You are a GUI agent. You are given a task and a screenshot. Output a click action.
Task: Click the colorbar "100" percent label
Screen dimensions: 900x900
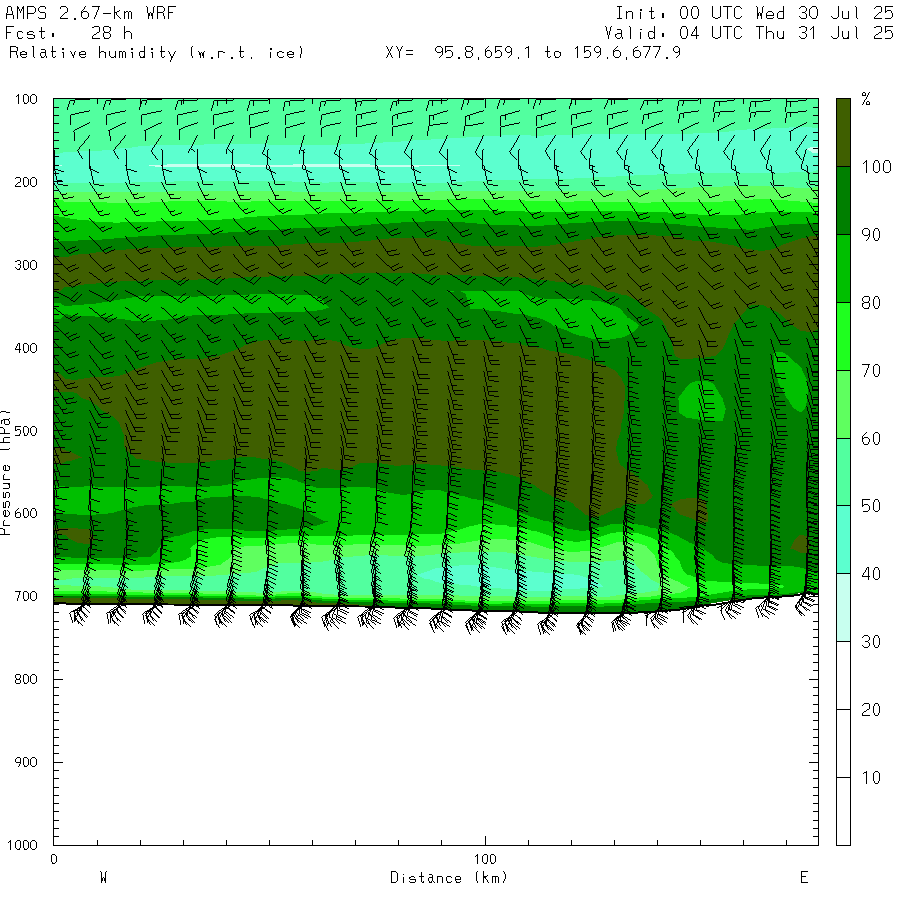coord(876,167)
